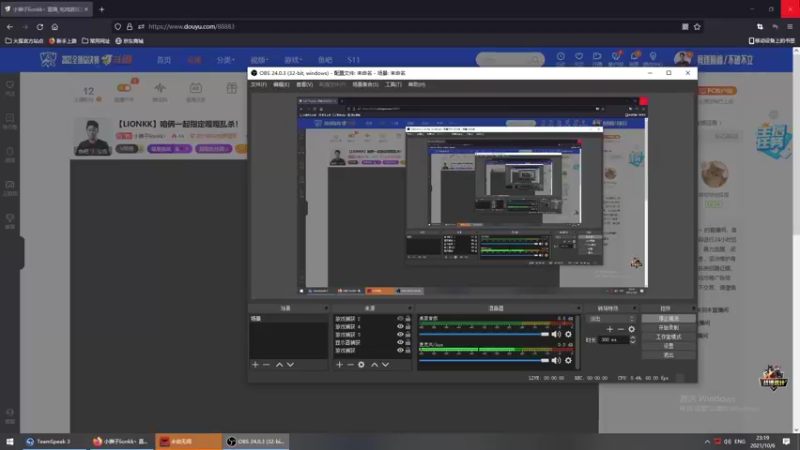Expand the 分类 dropdown in Douyu nav
This screenshot has height=450, width=800.
coord(225,60)
